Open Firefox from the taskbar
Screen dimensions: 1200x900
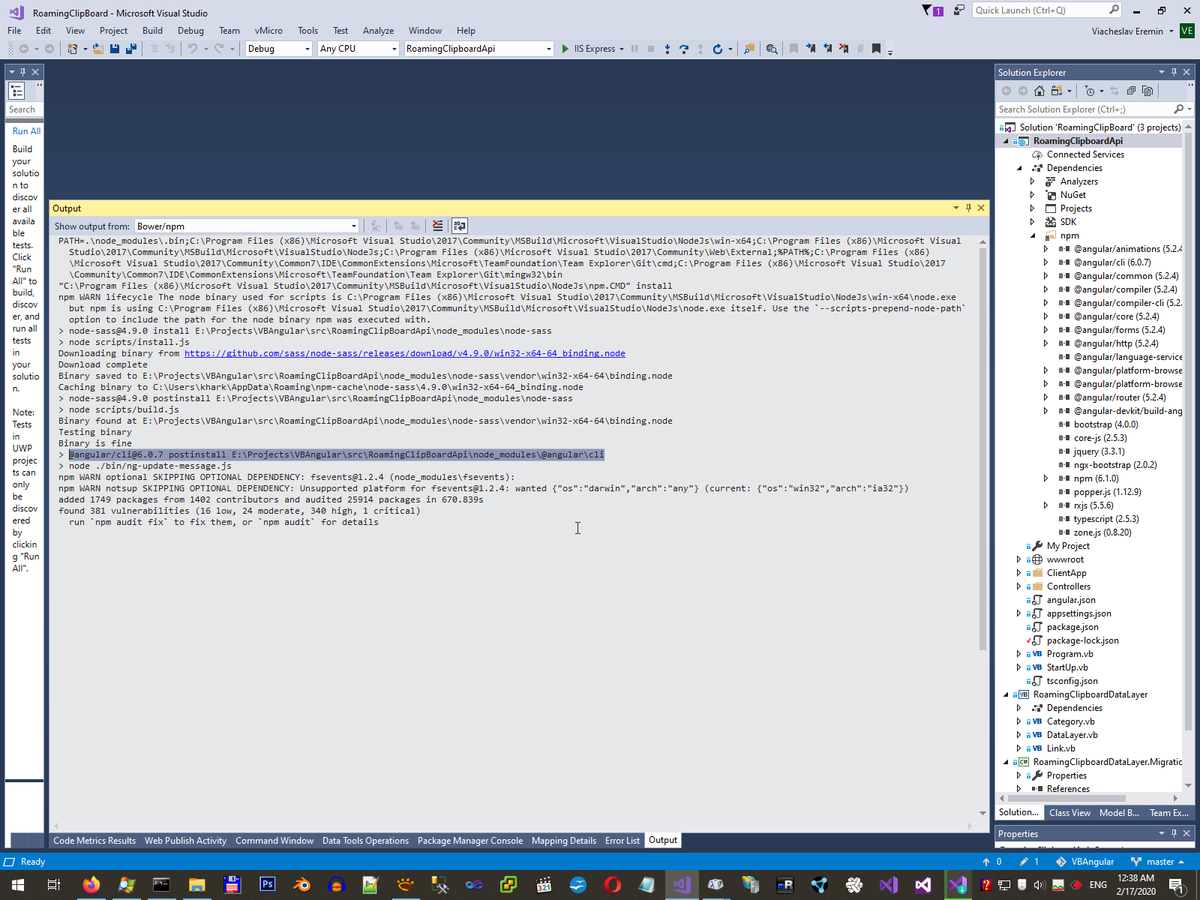[x=92, y=885]
